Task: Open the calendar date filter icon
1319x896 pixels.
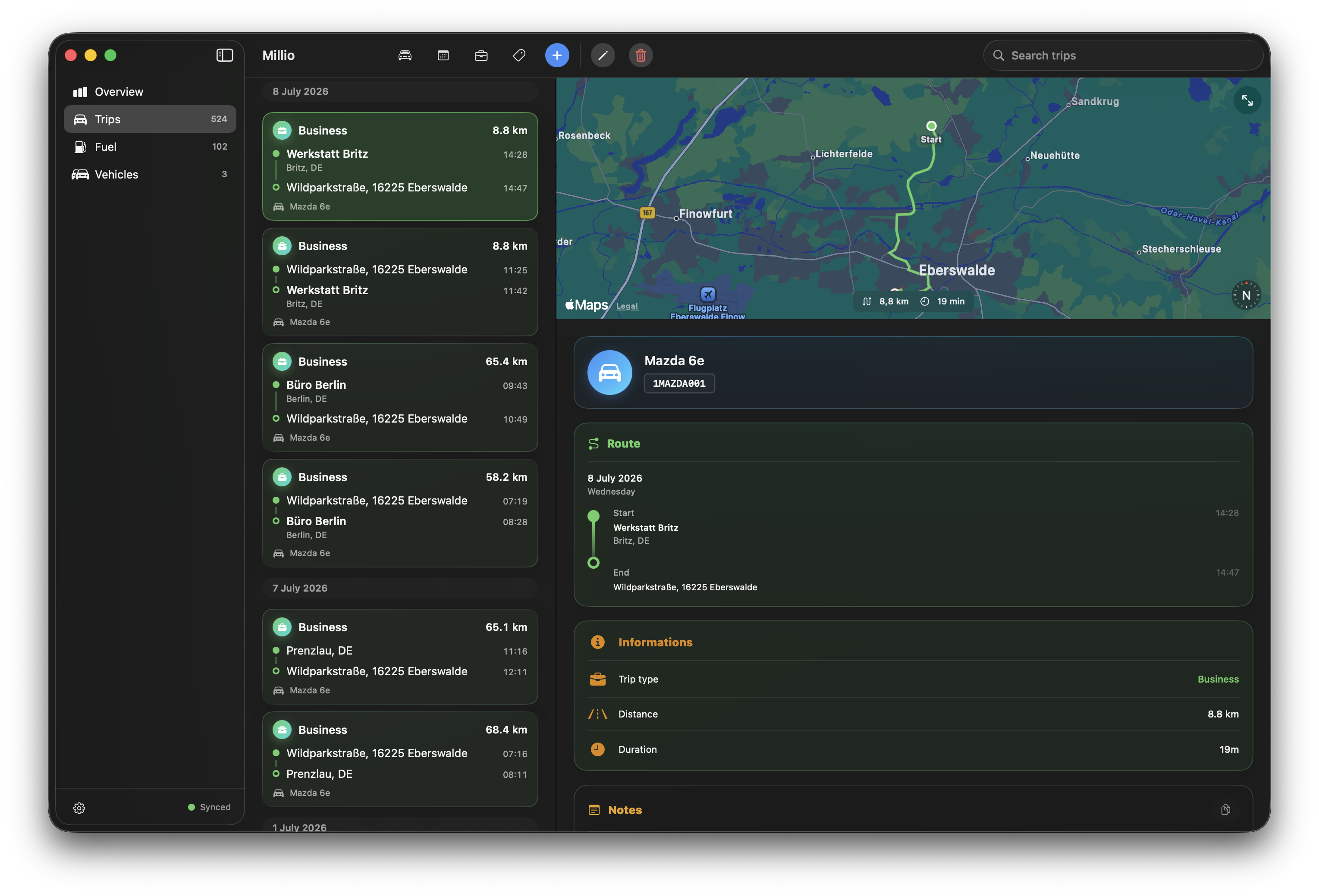Action: pyautogui.click(x=443, y=55)
